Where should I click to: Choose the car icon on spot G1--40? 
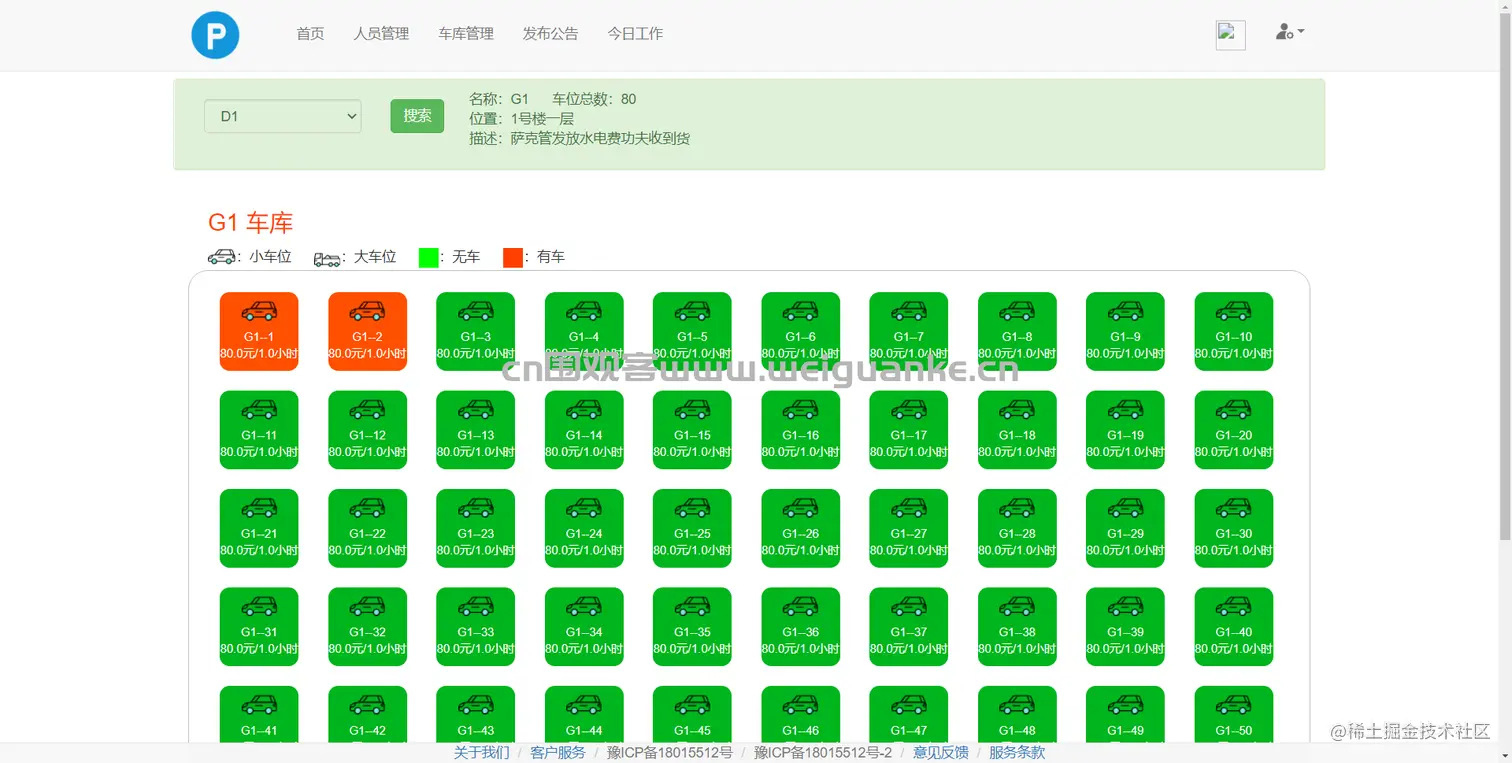pos(1234,607)
